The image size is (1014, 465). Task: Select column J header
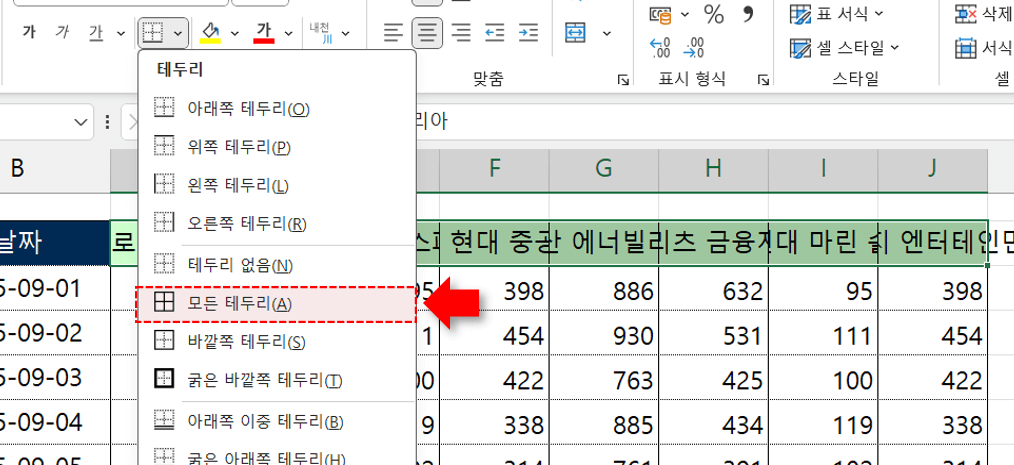click(x=933, y=170)
